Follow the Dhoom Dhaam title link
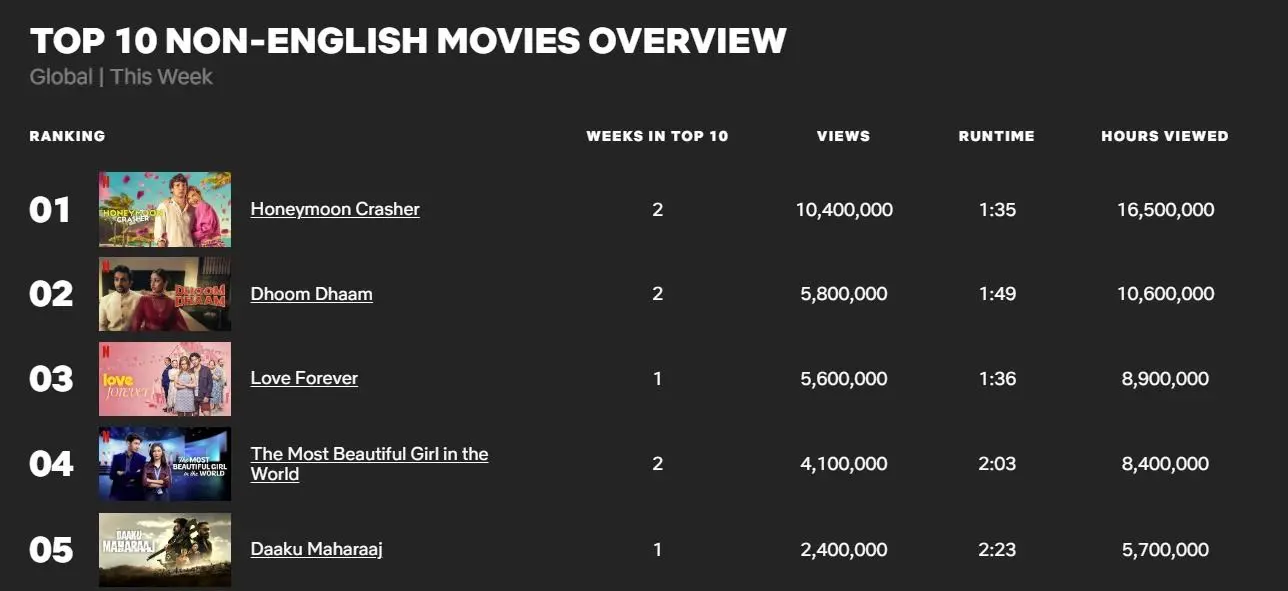The image size is (1288, 591). (311, 294)
